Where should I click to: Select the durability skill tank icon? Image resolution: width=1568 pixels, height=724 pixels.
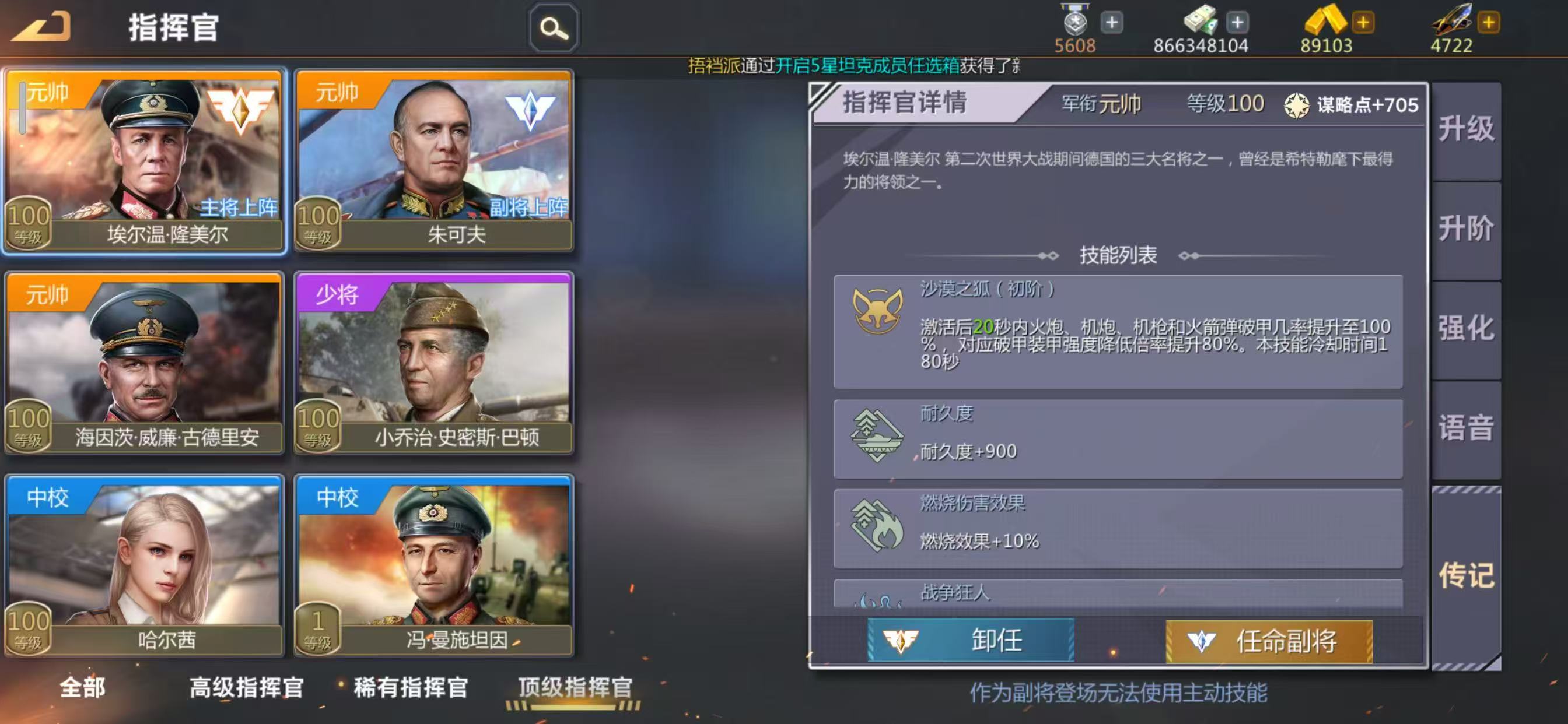(877, 435)
